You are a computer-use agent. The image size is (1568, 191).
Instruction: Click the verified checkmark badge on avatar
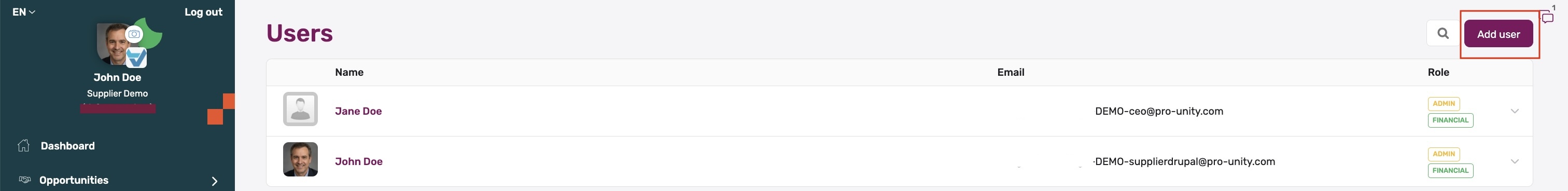coord(136,58)
